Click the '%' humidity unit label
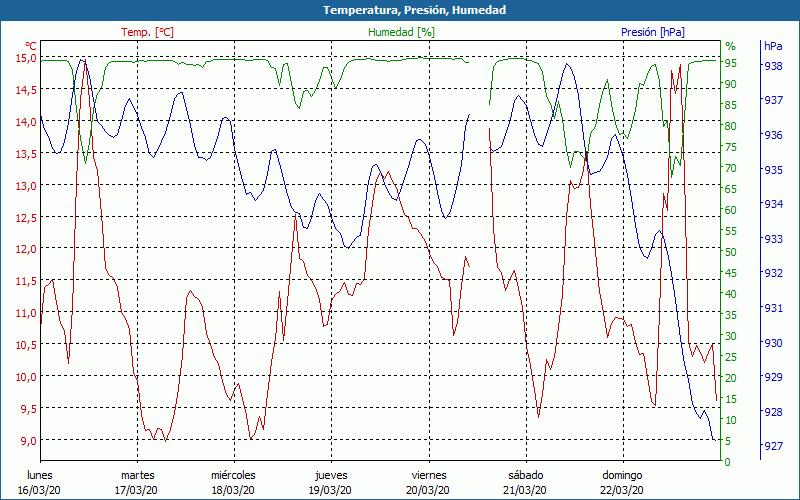Image resolution: width=800 pixels, height=500 pixels. 731,46
